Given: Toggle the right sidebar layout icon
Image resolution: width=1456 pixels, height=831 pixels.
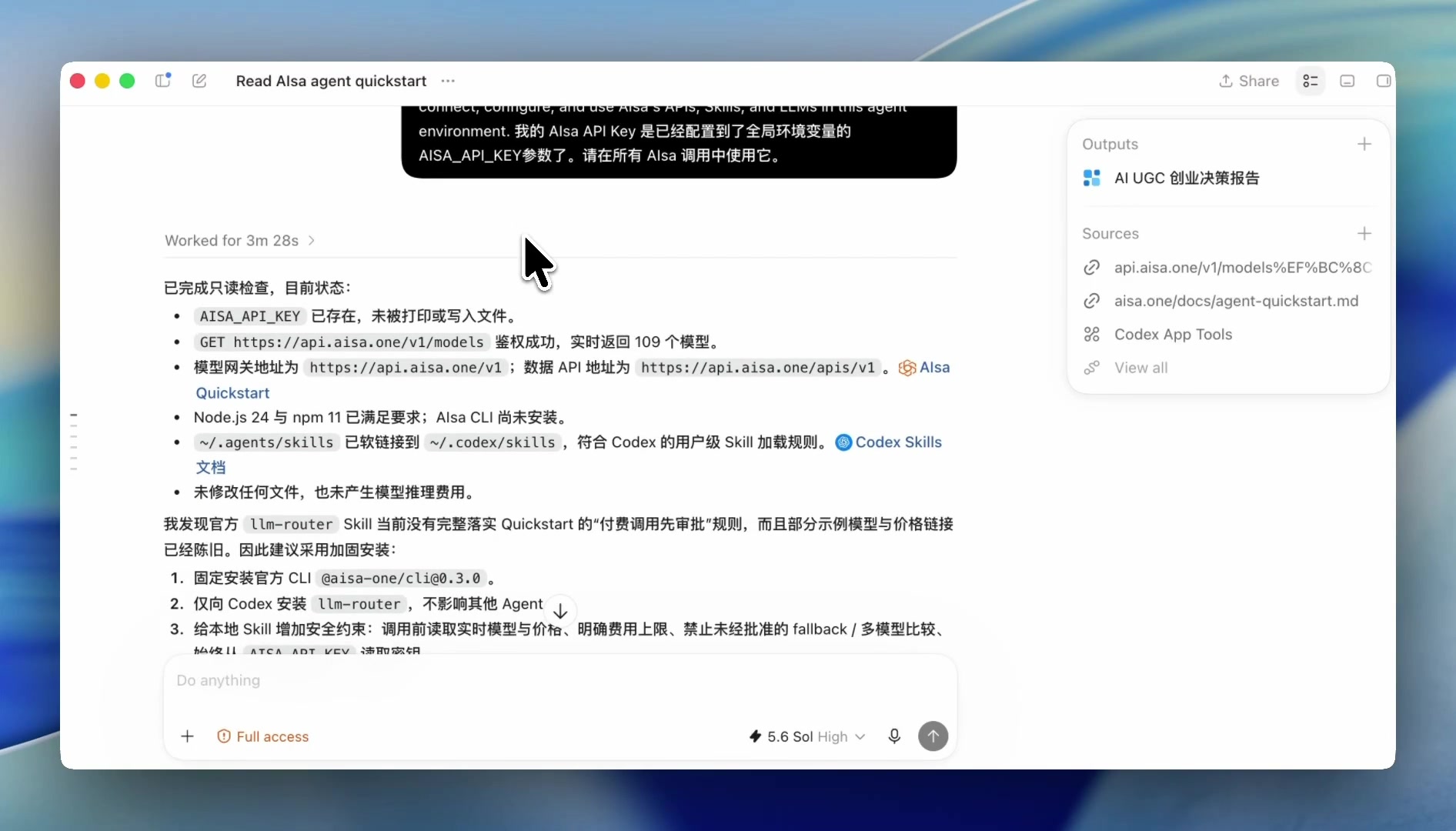Looking at the screenshot, I should (1383, 81).
